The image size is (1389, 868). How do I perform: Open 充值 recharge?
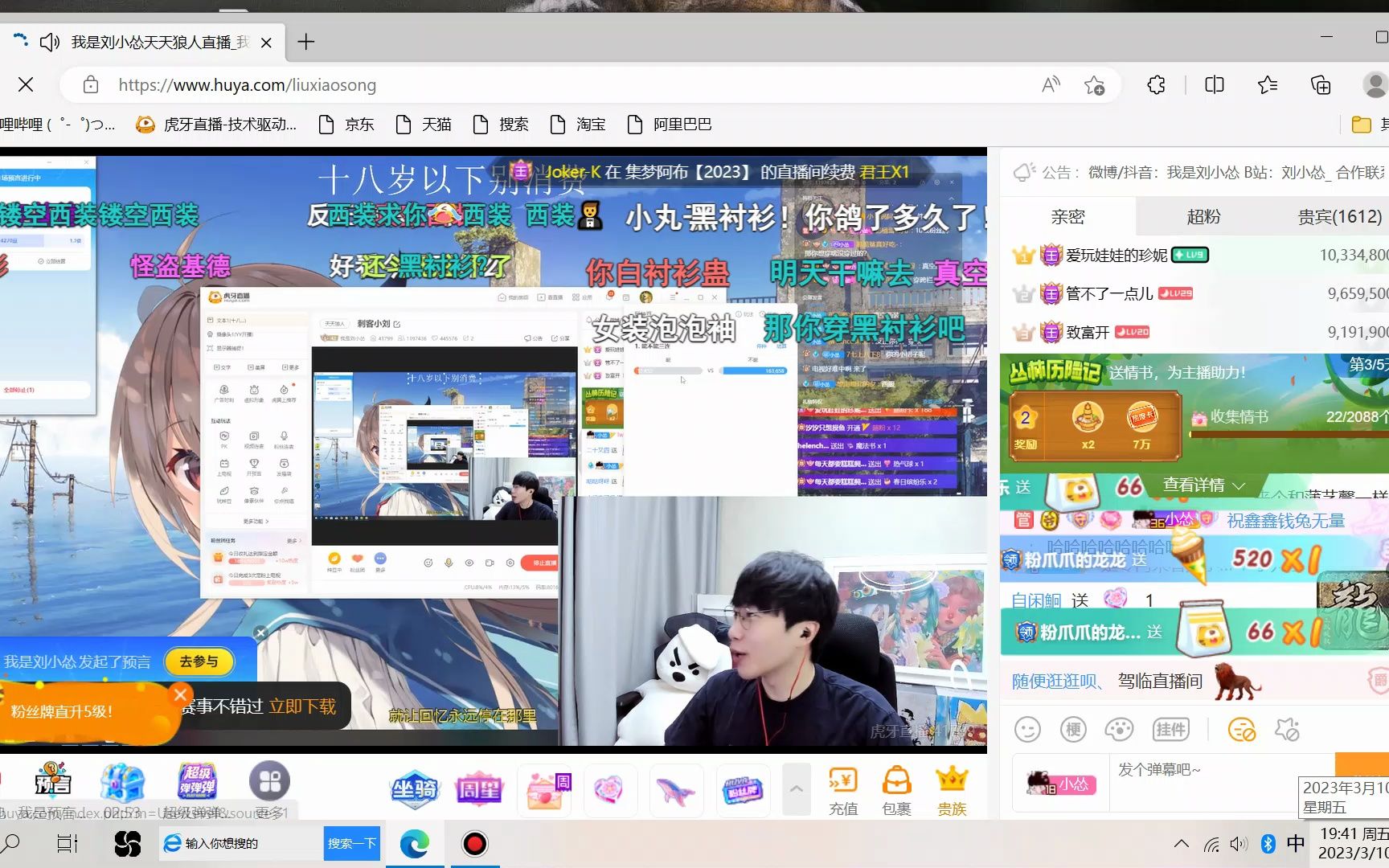point(843,791)
